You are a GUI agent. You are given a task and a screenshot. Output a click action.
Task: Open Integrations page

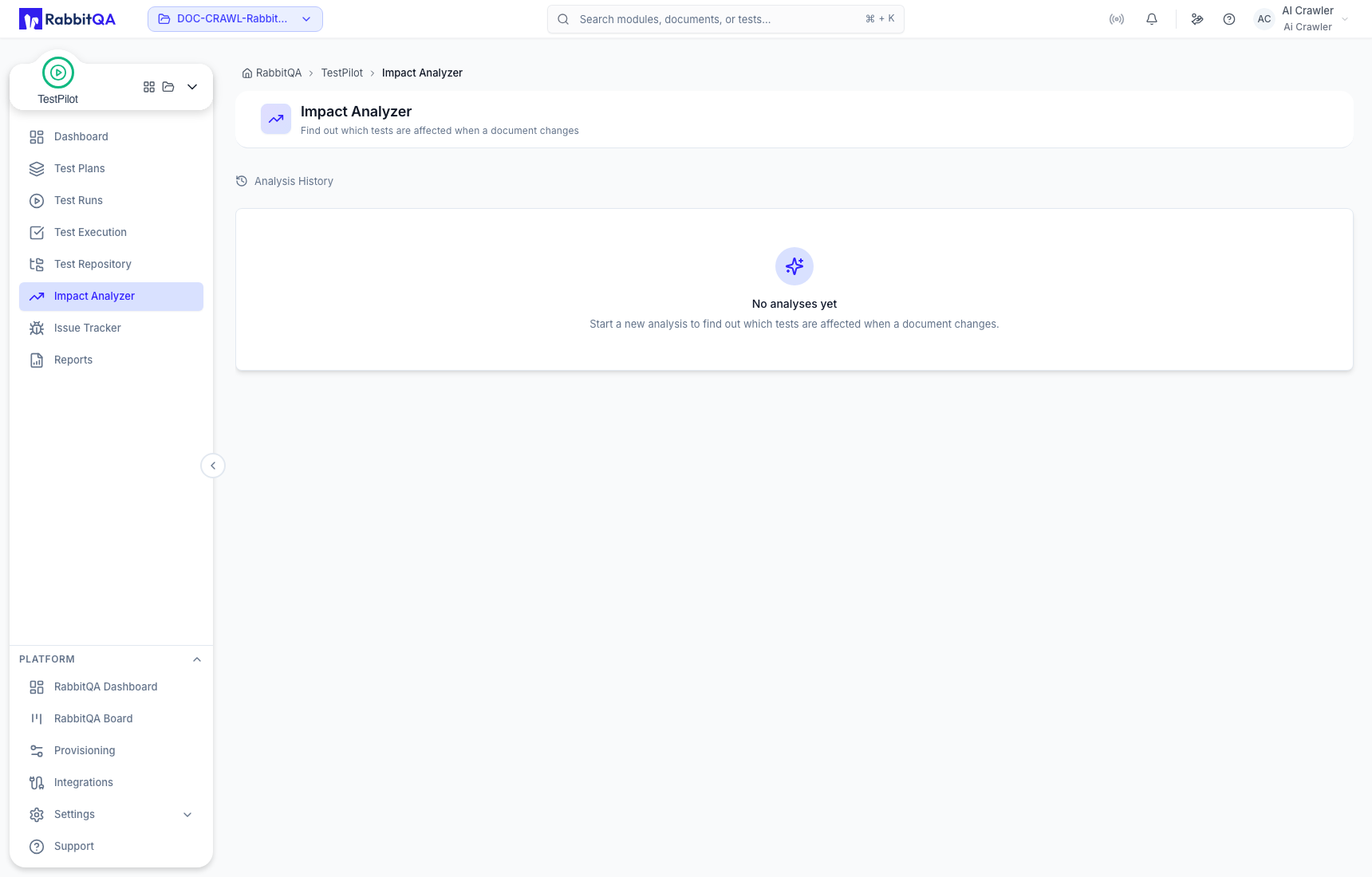111,783
